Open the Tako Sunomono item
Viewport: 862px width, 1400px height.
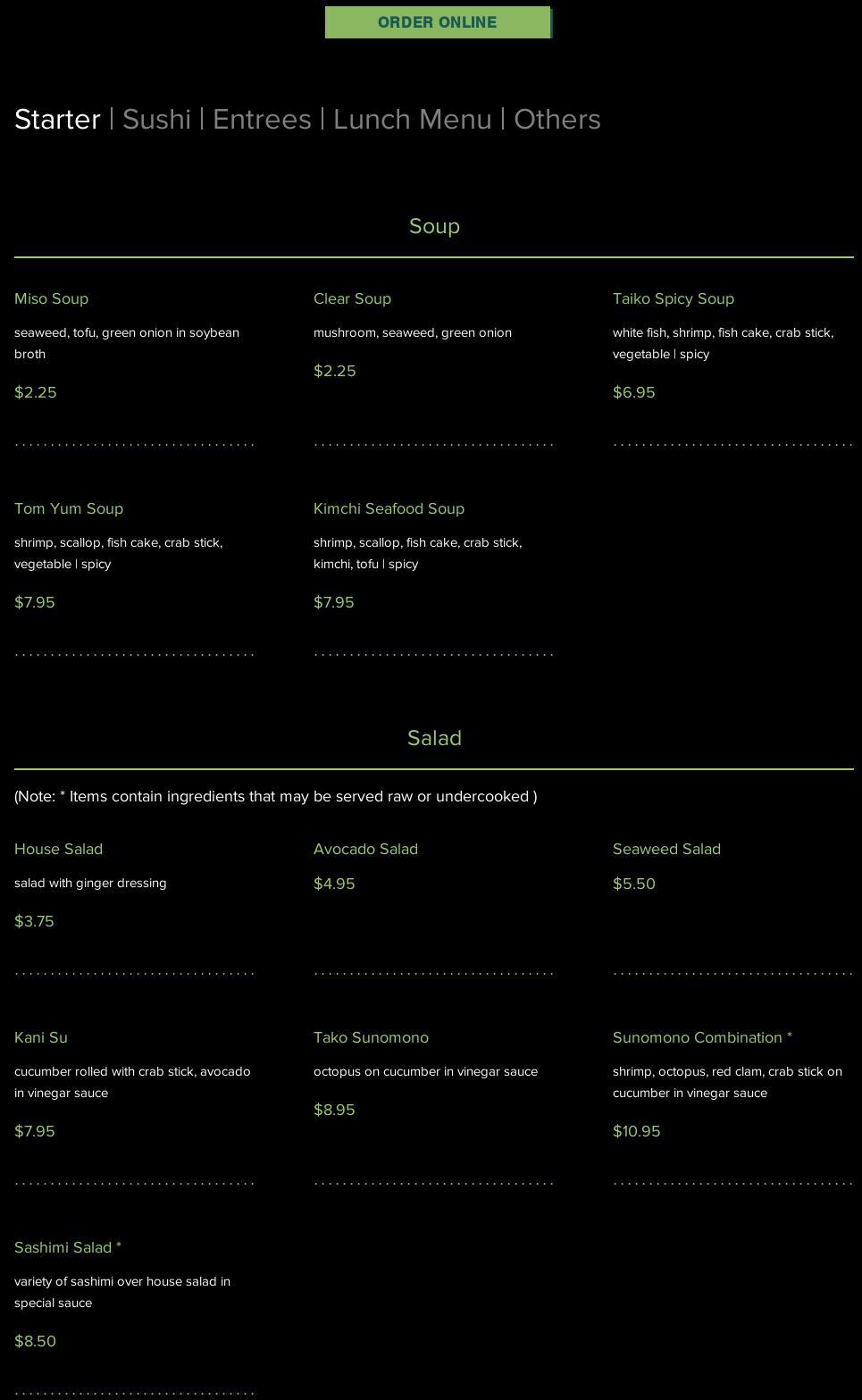click(x=371, y=1038)
